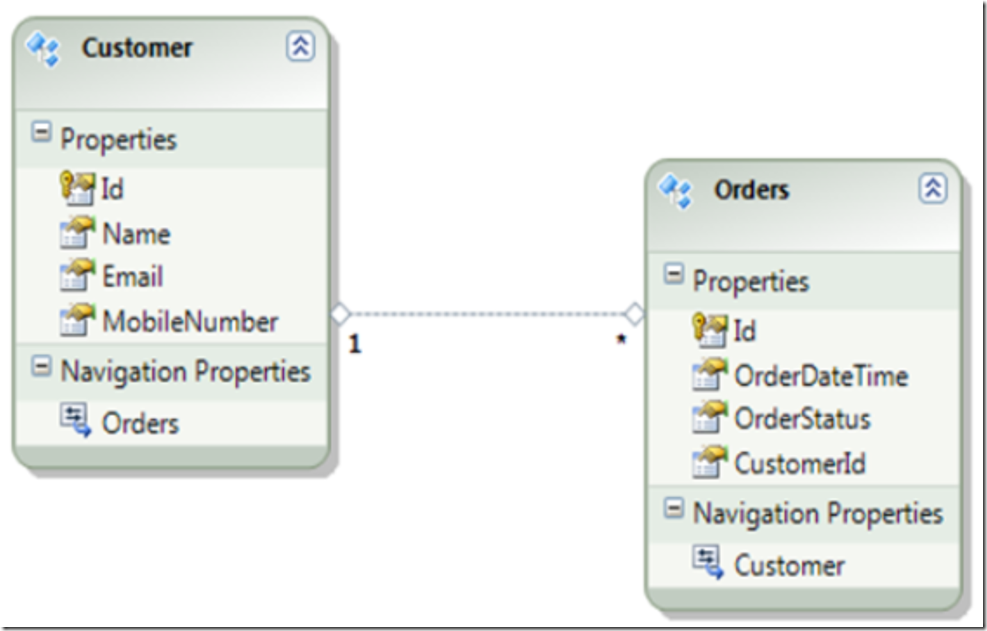Image resolution: width=987 pixels, height=631 pixels.
Task: Select the MobileNumber property
Action: (x=190, y=322)
